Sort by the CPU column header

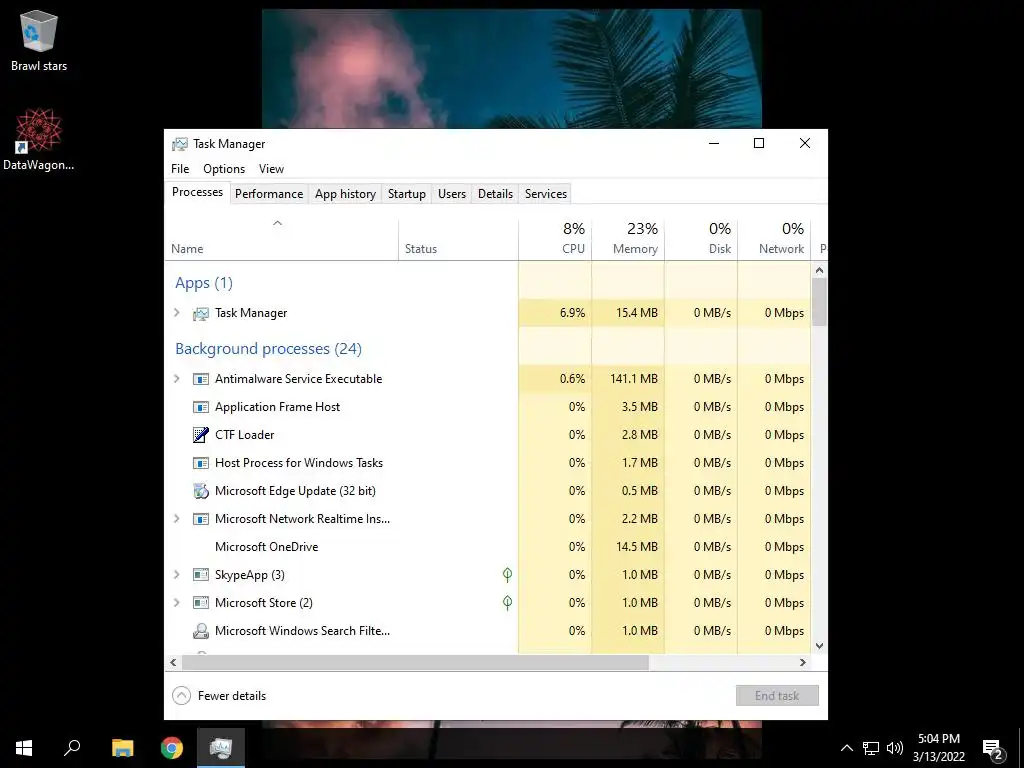point(555,240)
